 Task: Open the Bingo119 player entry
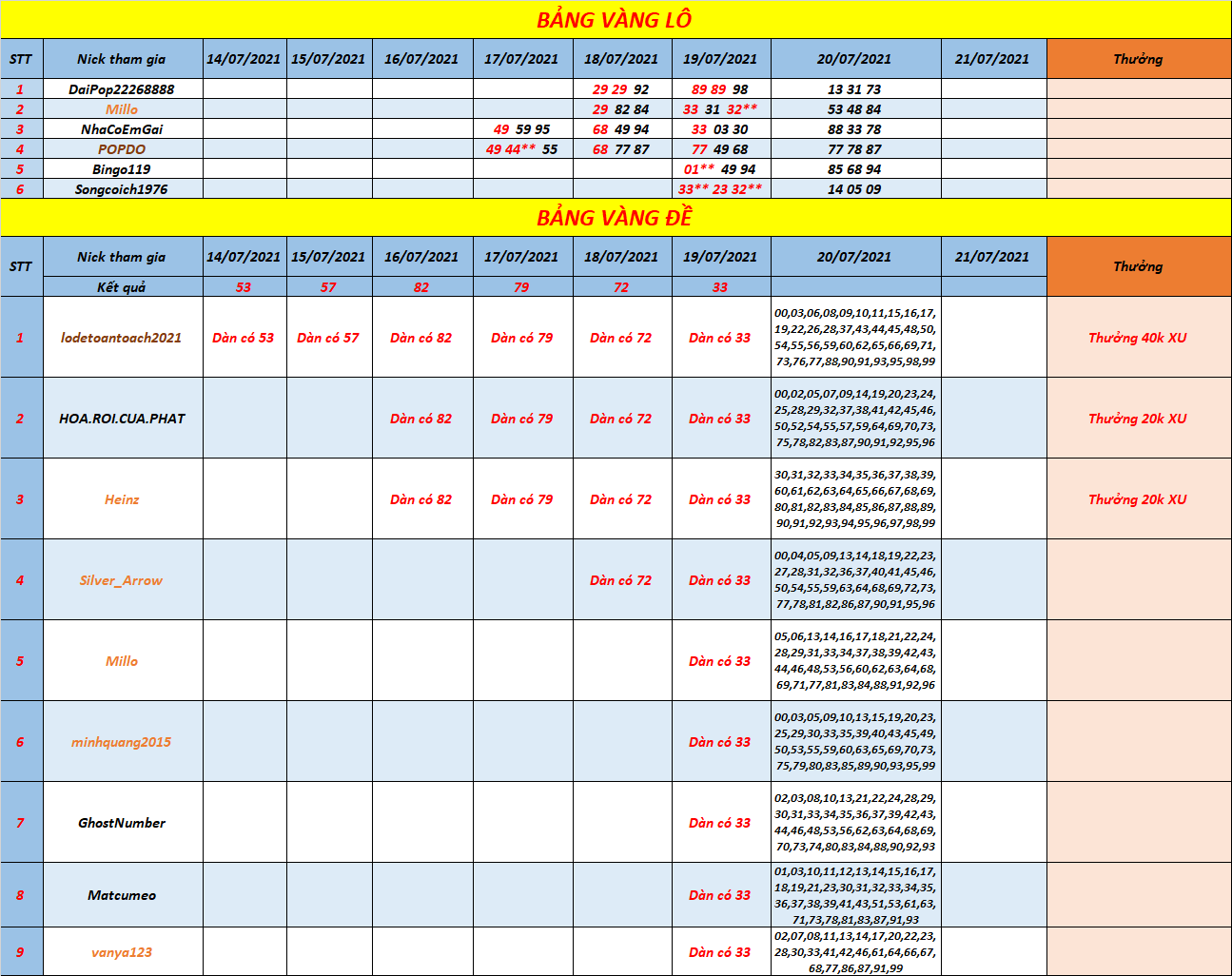tap(122, 169)
